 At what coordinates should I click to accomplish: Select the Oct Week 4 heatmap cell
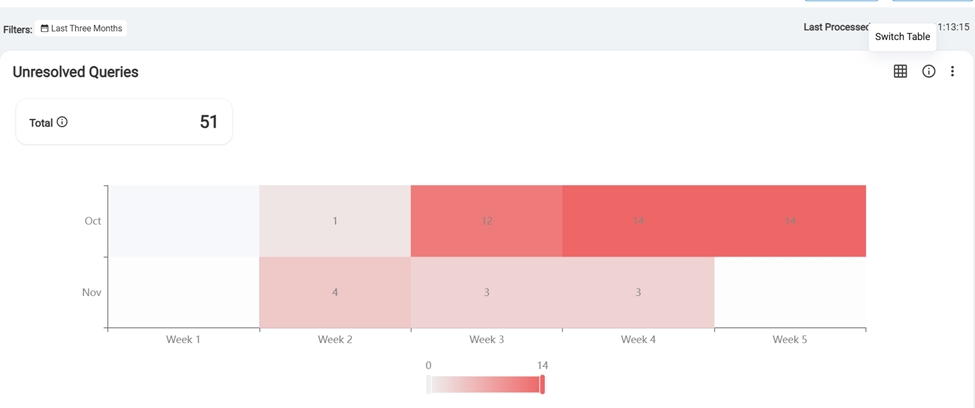(x=638, y=221)
